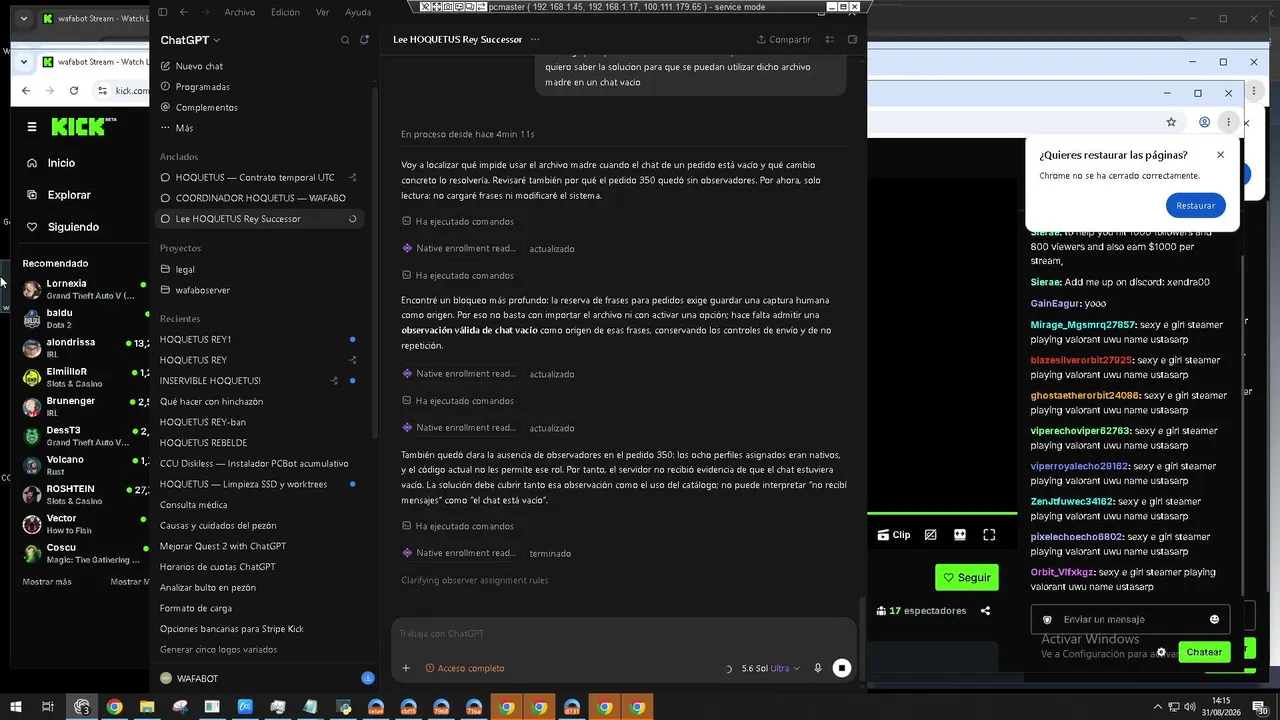Open the search chats magnifier icon
Screen dimensions: 1280x720
tap(345, 40)
